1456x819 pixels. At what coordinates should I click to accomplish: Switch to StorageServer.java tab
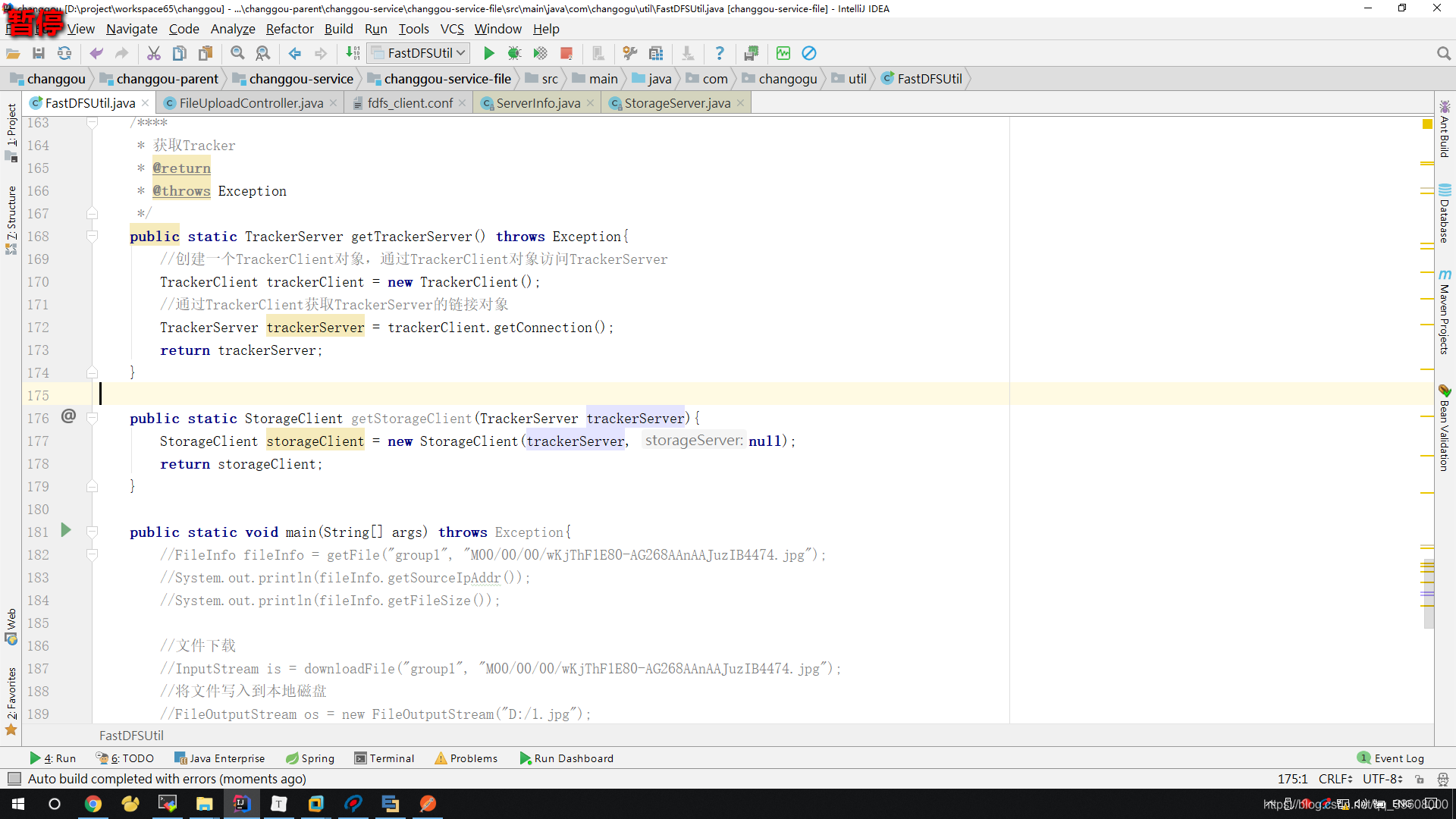coord(677,103)
